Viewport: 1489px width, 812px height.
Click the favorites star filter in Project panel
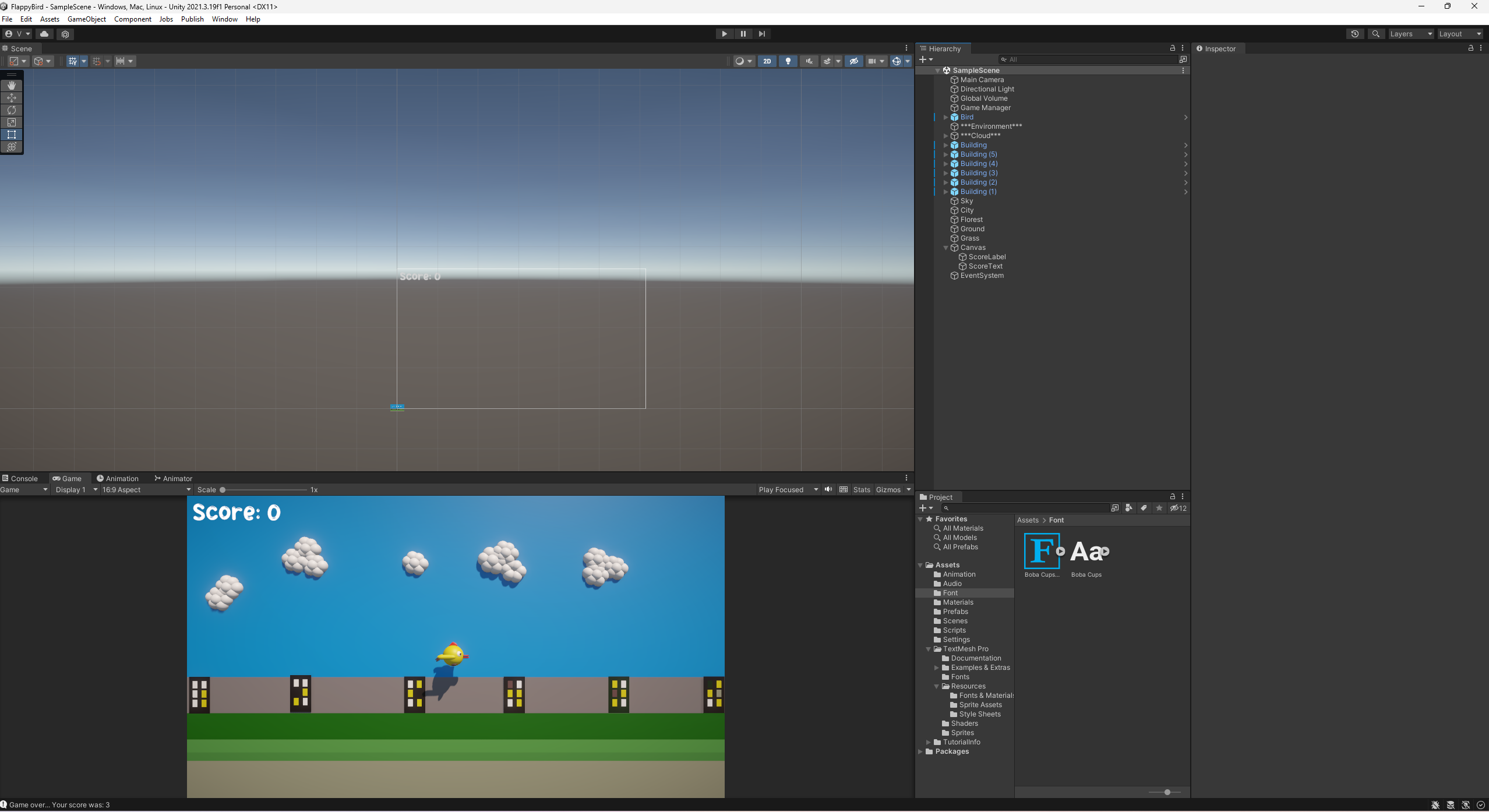(1159, 508)
